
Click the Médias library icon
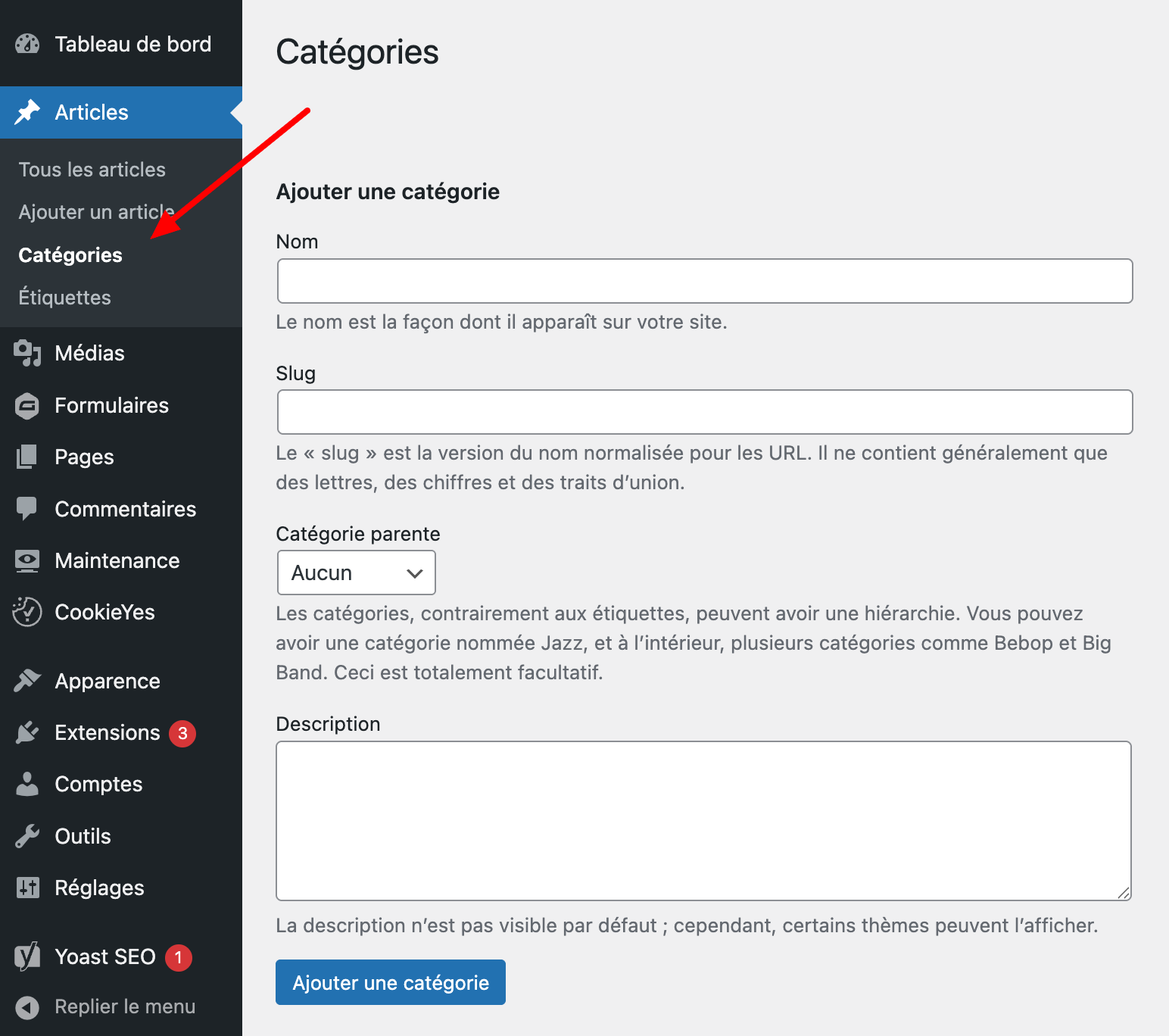pos(27,353)
